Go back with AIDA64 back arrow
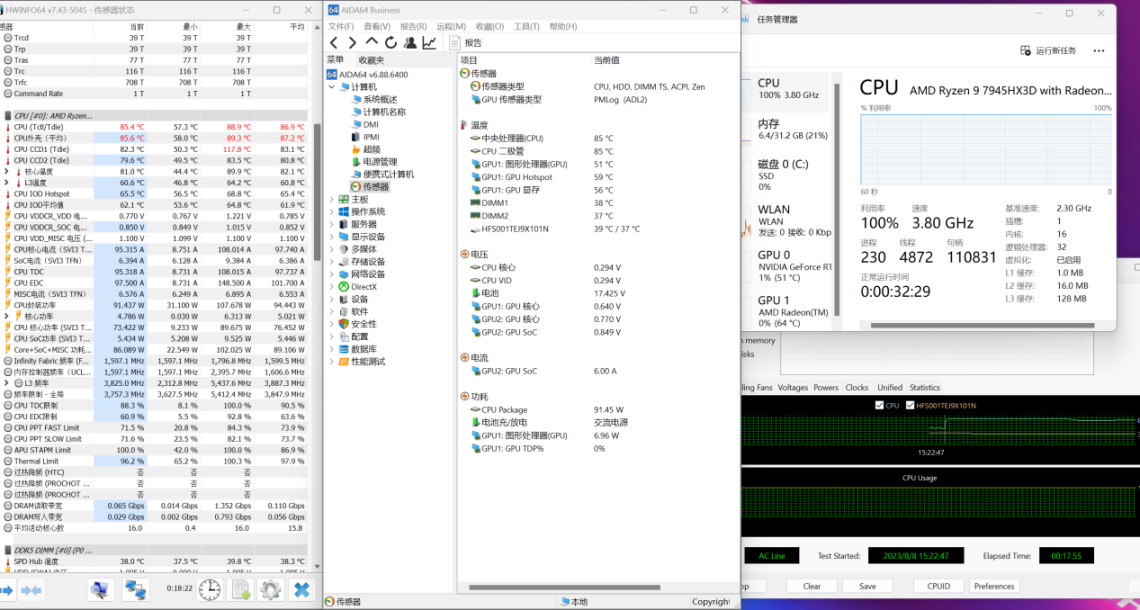The width and height of the screenshot is (1140, 610). tap(334, 43)
